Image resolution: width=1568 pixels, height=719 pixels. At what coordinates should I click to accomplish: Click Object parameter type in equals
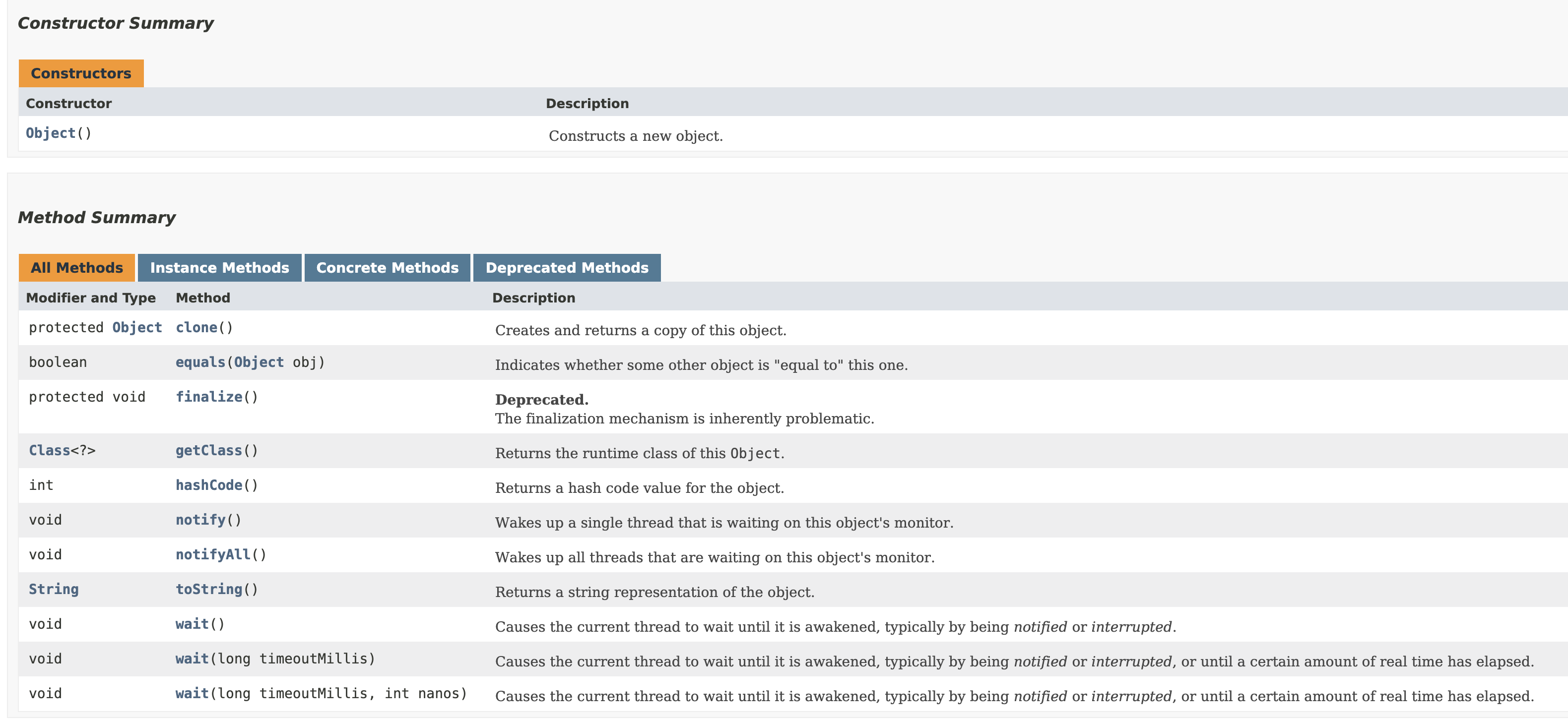[x=259, y=362]
